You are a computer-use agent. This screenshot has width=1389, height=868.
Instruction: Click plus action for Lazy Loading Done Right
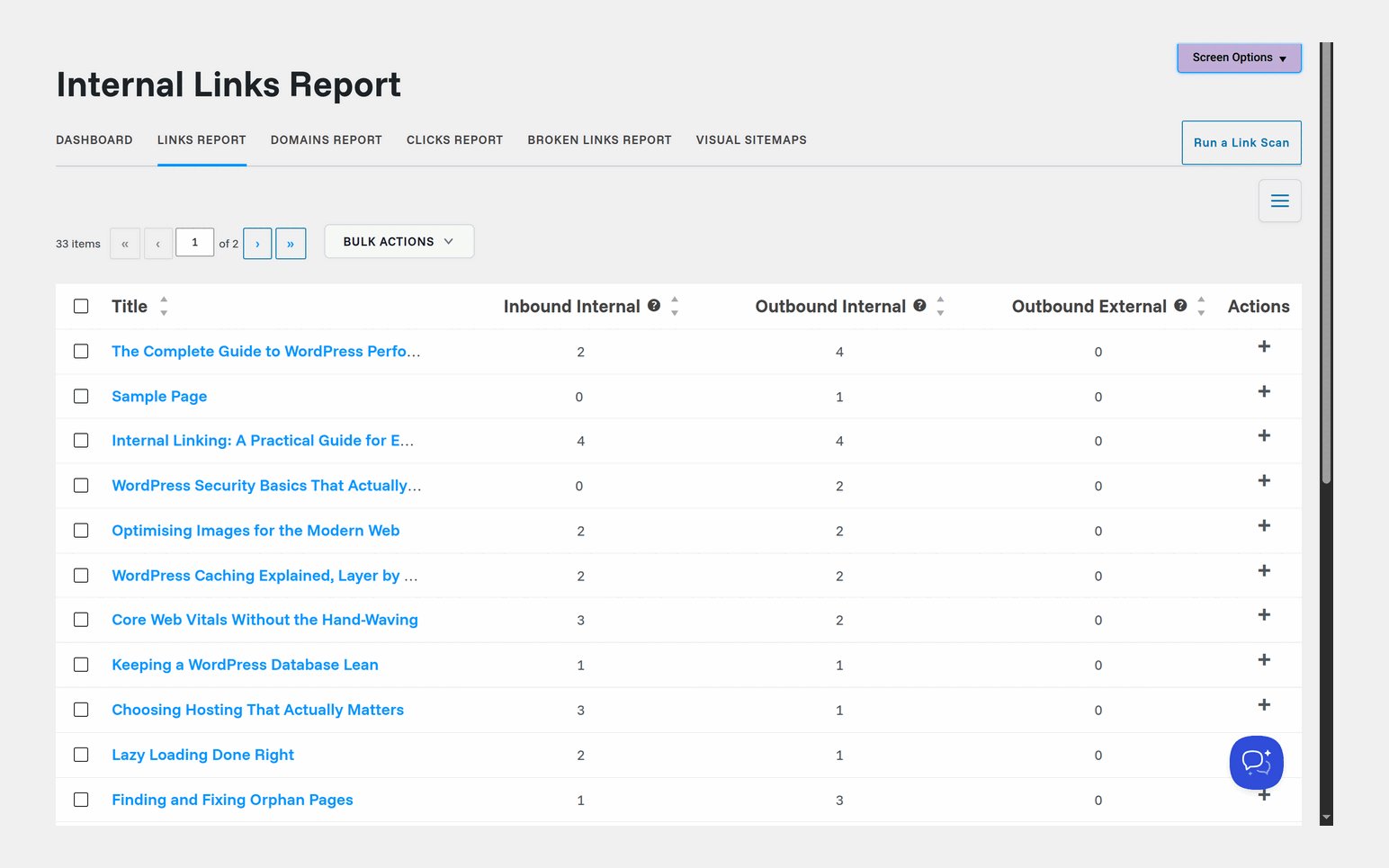click(x=1264, y=749)
